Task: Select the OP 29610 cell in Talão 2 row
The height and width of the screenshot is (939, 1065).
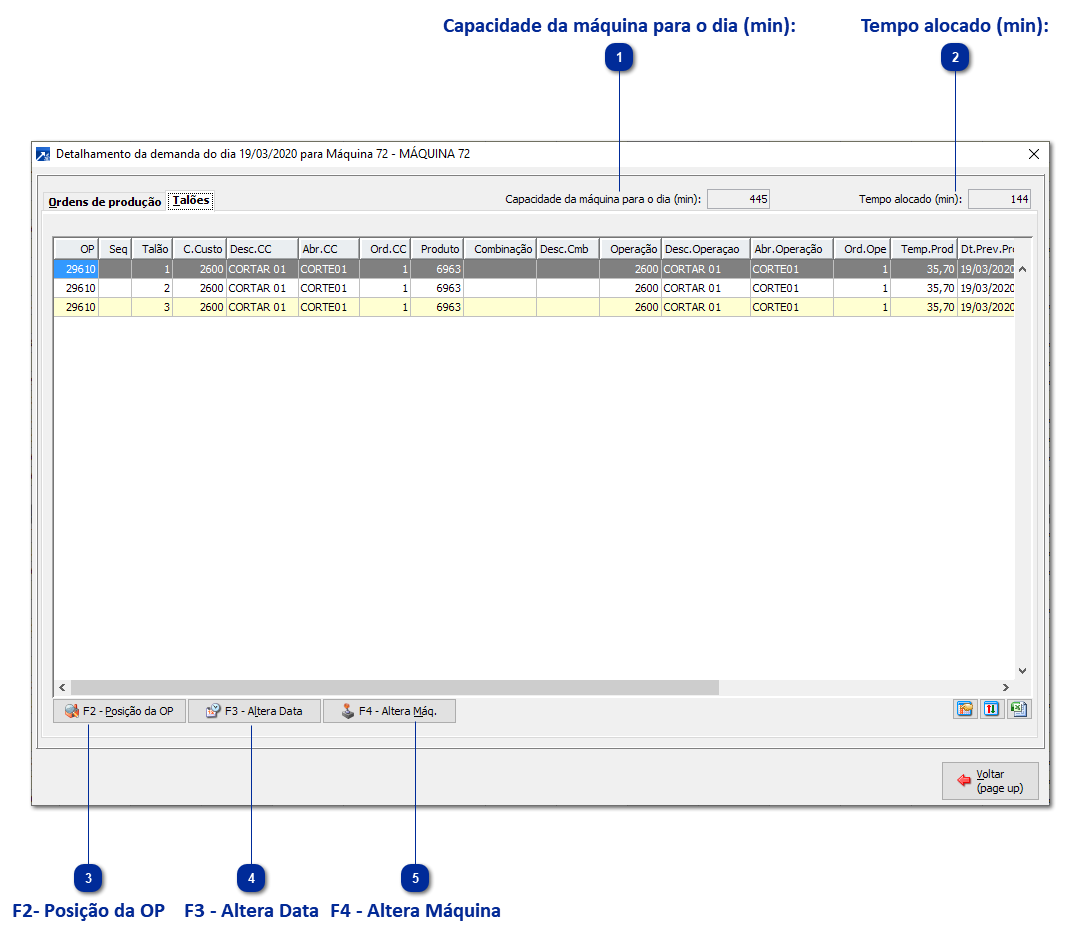Action: [x=77, y=288]
